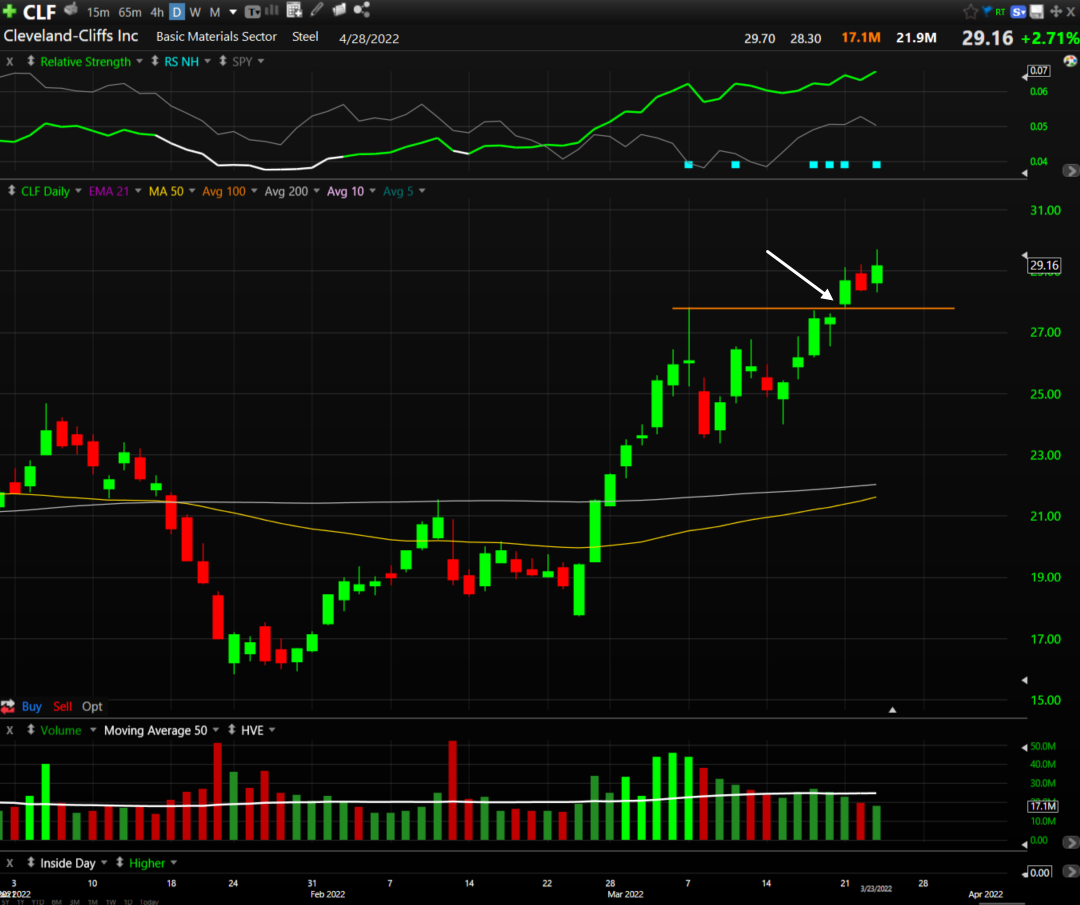The image size is (1080, 905).
Task: Click the move handle beside RS NH
Action: coord(154,61)
